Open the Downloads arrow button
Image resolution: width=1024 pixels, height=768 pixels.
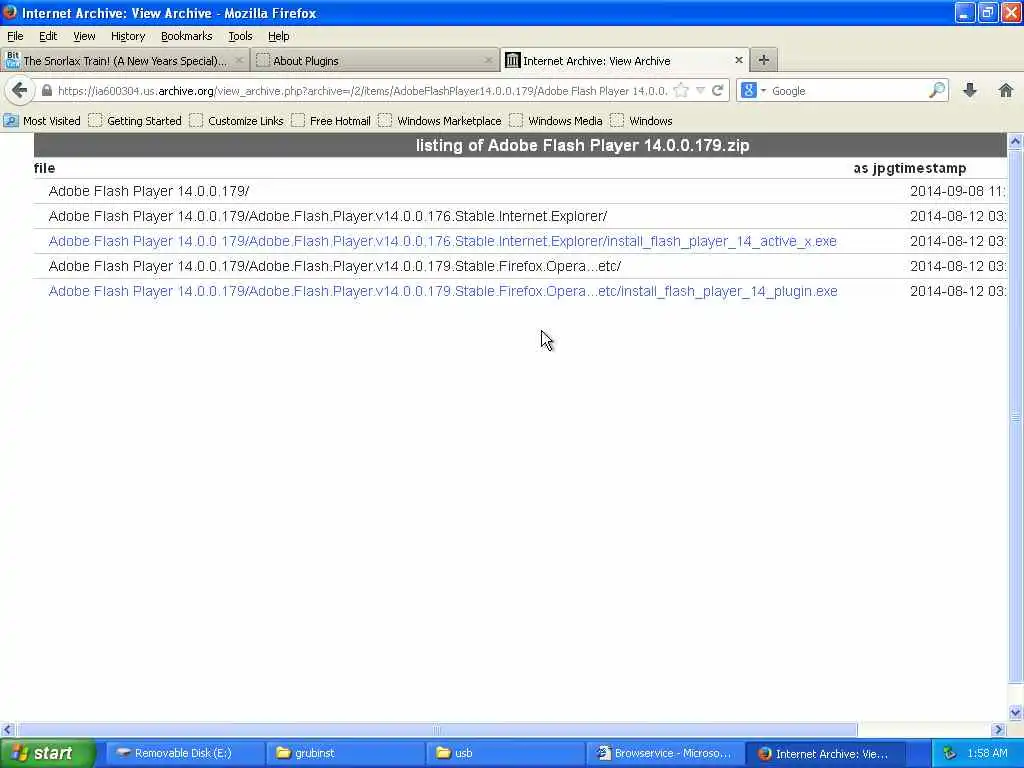click(x=970, y=90)
